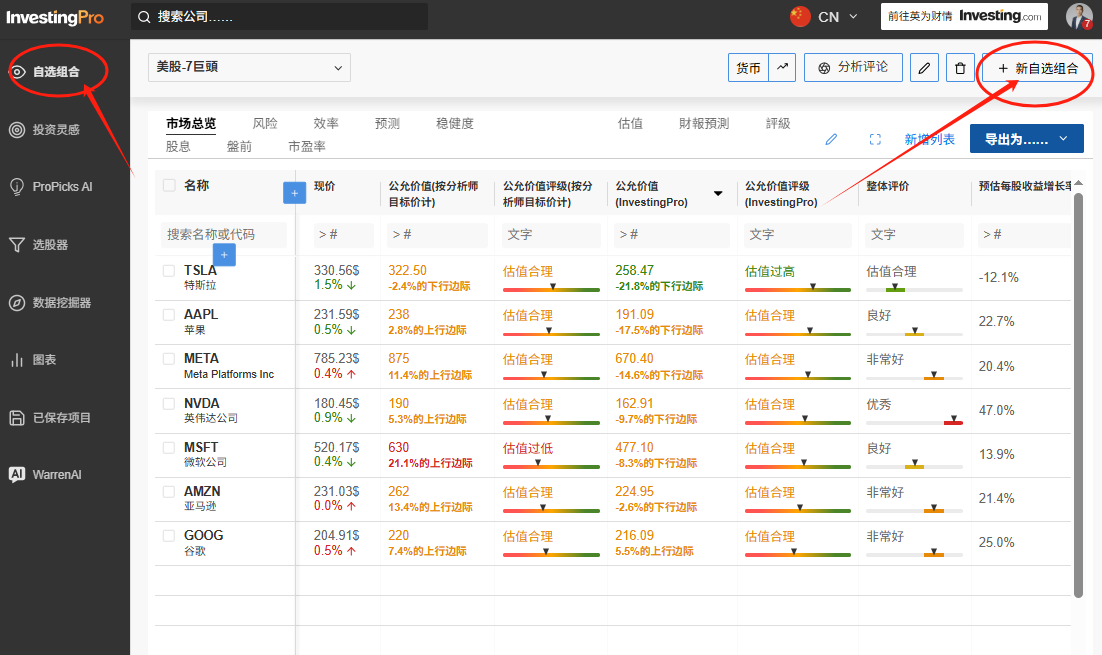
Task: Edit watchlist name using top pencil icon
Action: 924,68
